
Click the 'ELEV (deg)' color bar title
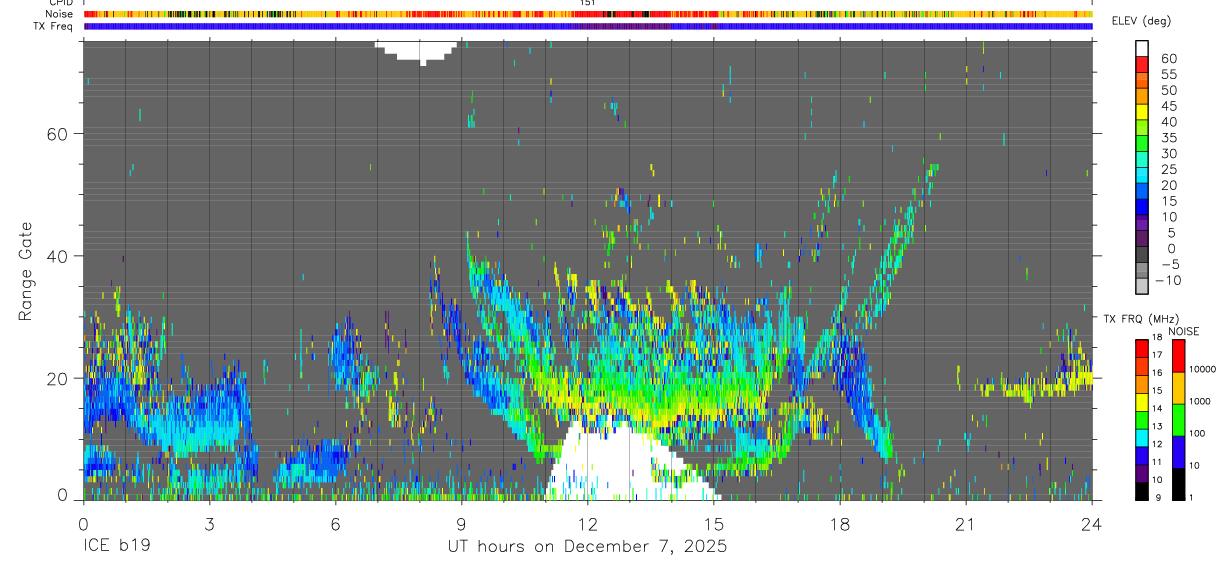click(x=1141, y=21)
